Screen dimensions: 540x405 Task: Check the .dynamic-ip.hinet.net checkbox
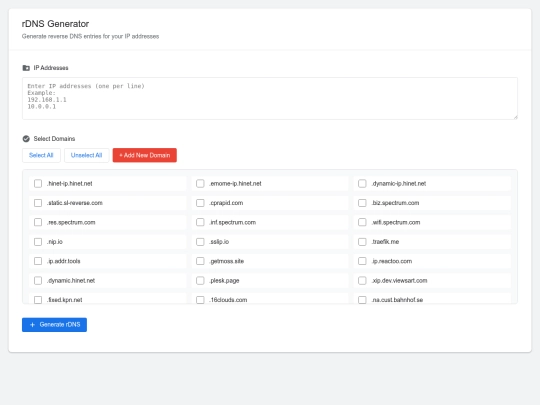point(362,184)
